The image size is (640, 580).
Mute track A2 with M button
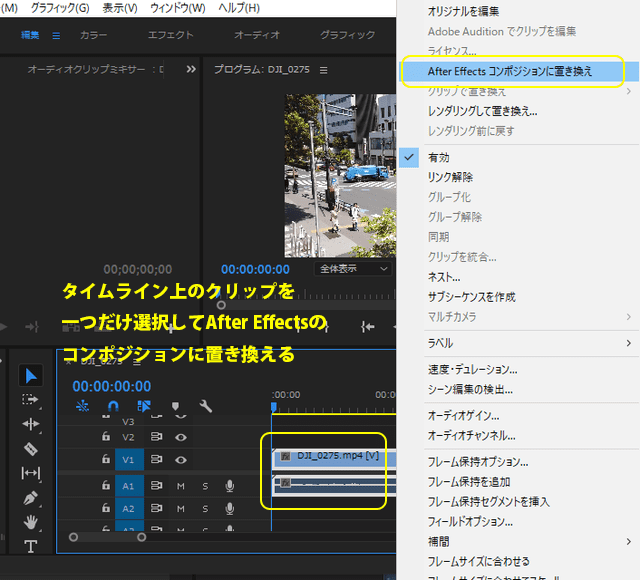click(x=181, y=509)
